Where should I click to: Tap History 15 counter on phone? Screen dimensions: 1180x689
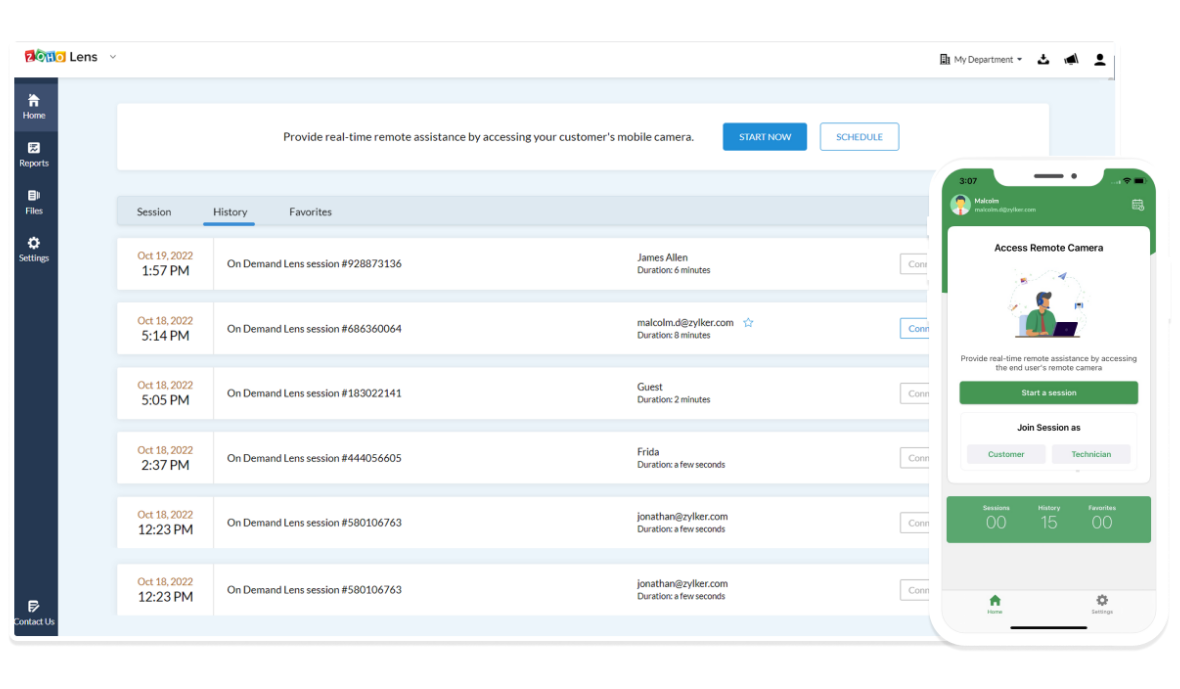coord(1048,518)
